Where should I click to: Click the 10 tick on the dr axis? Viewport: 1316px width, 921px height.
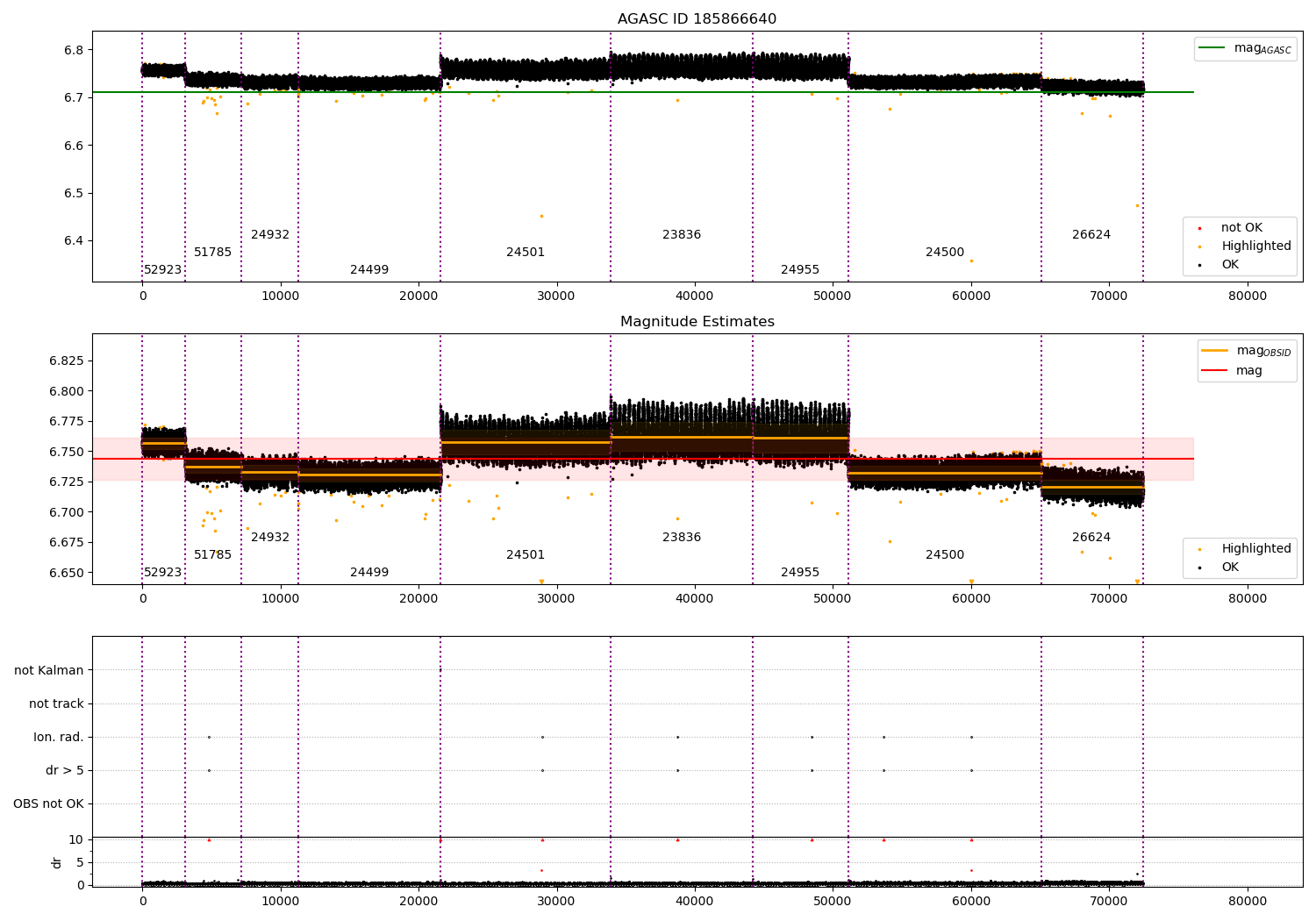76,839
